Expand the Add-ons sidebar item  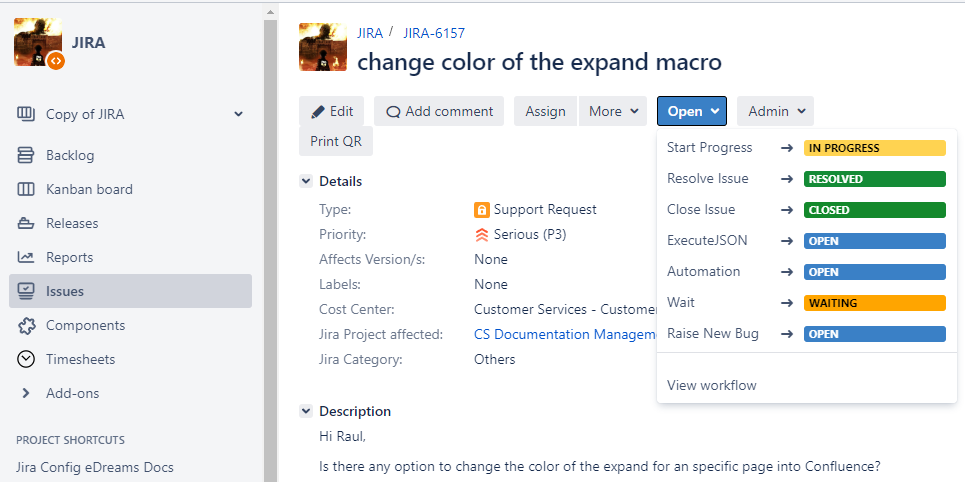click(27, 393)
